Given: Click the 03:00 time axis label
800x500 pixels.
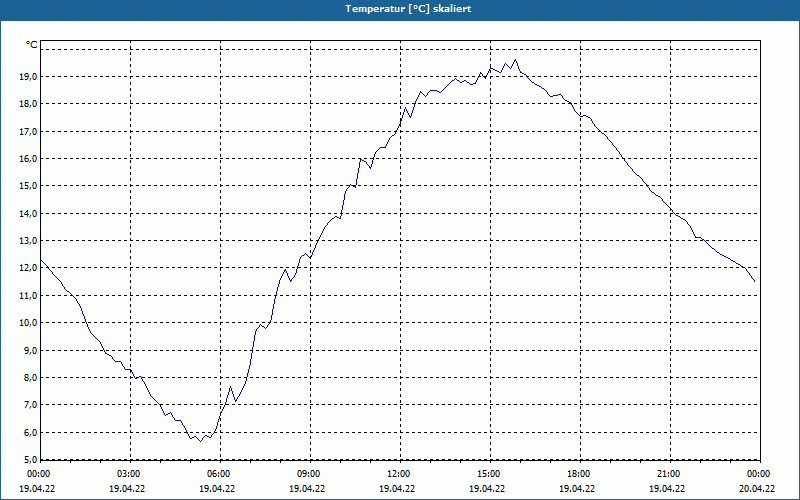Looking at the screenshot, I should [129, 474].
